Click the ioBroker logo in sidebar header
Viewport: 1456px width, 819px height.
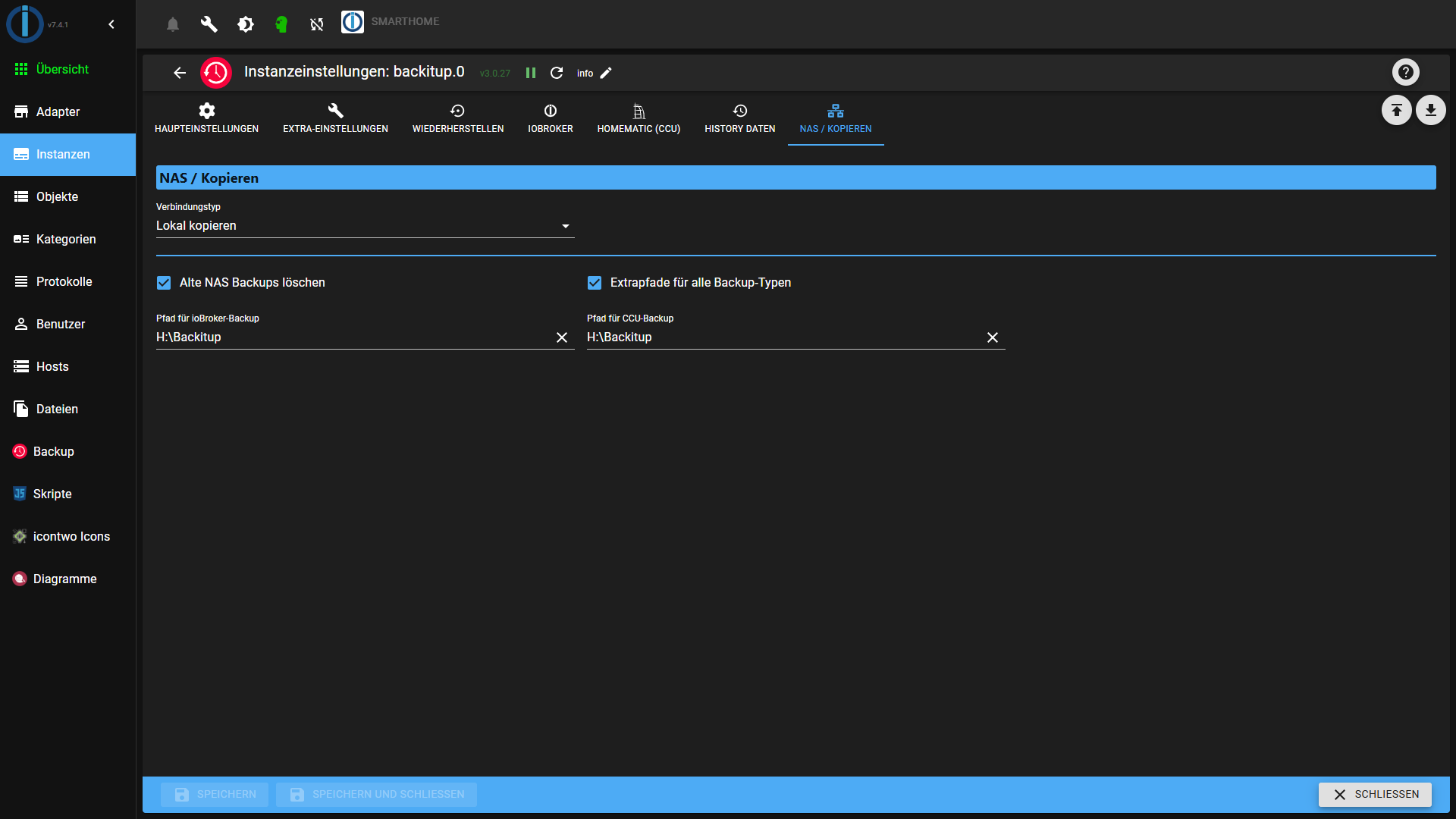(25, 24)
